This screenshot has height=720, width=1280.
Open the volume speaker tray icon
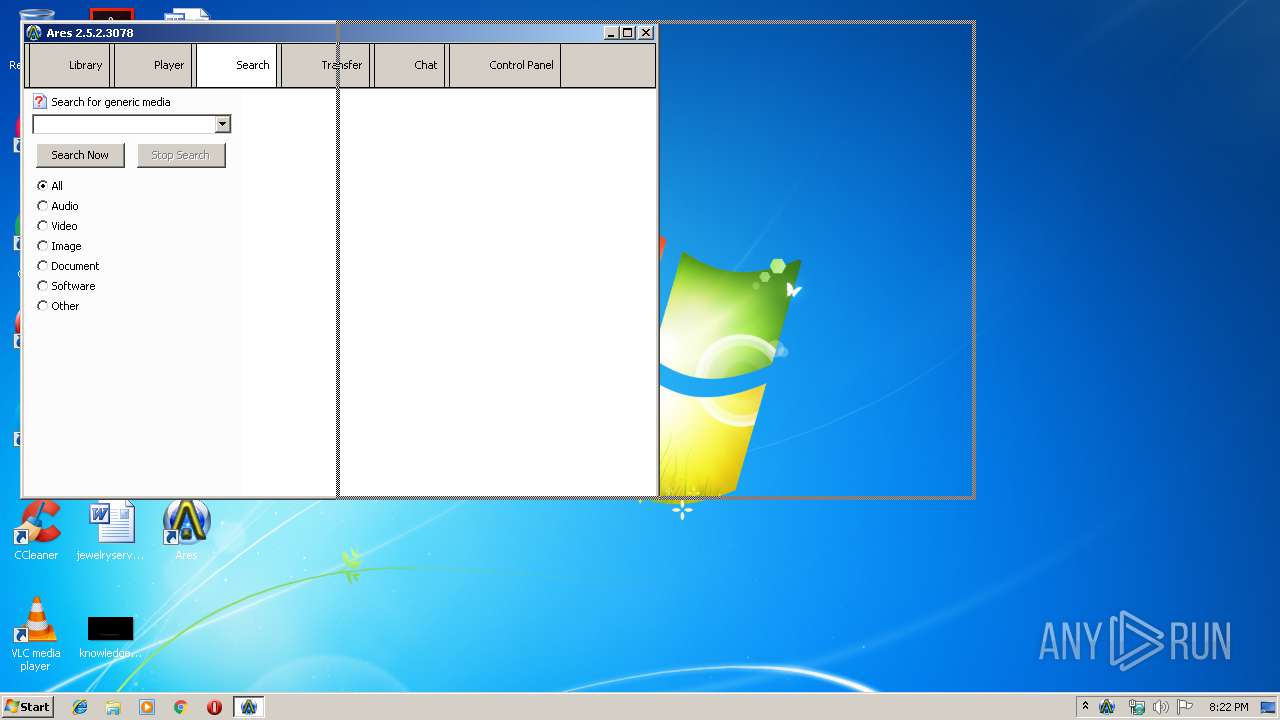(1160, 707)
